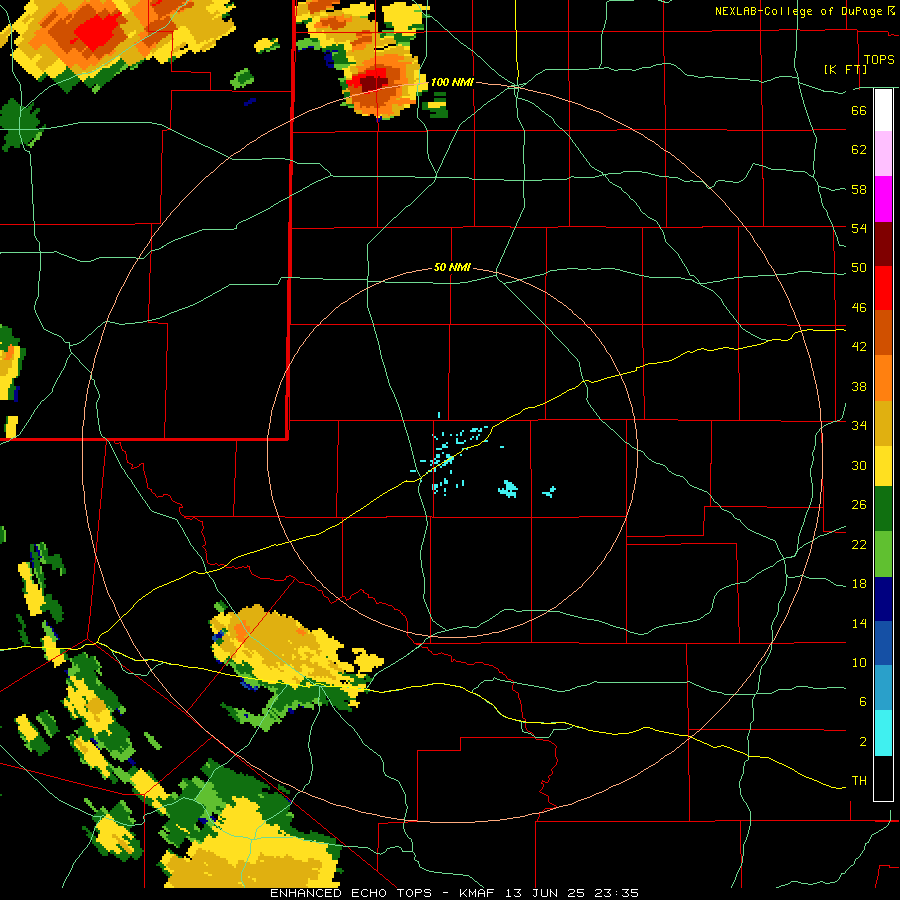900x900 pixels.
Task: Click the 66 legend value
Action: point(859,110)
